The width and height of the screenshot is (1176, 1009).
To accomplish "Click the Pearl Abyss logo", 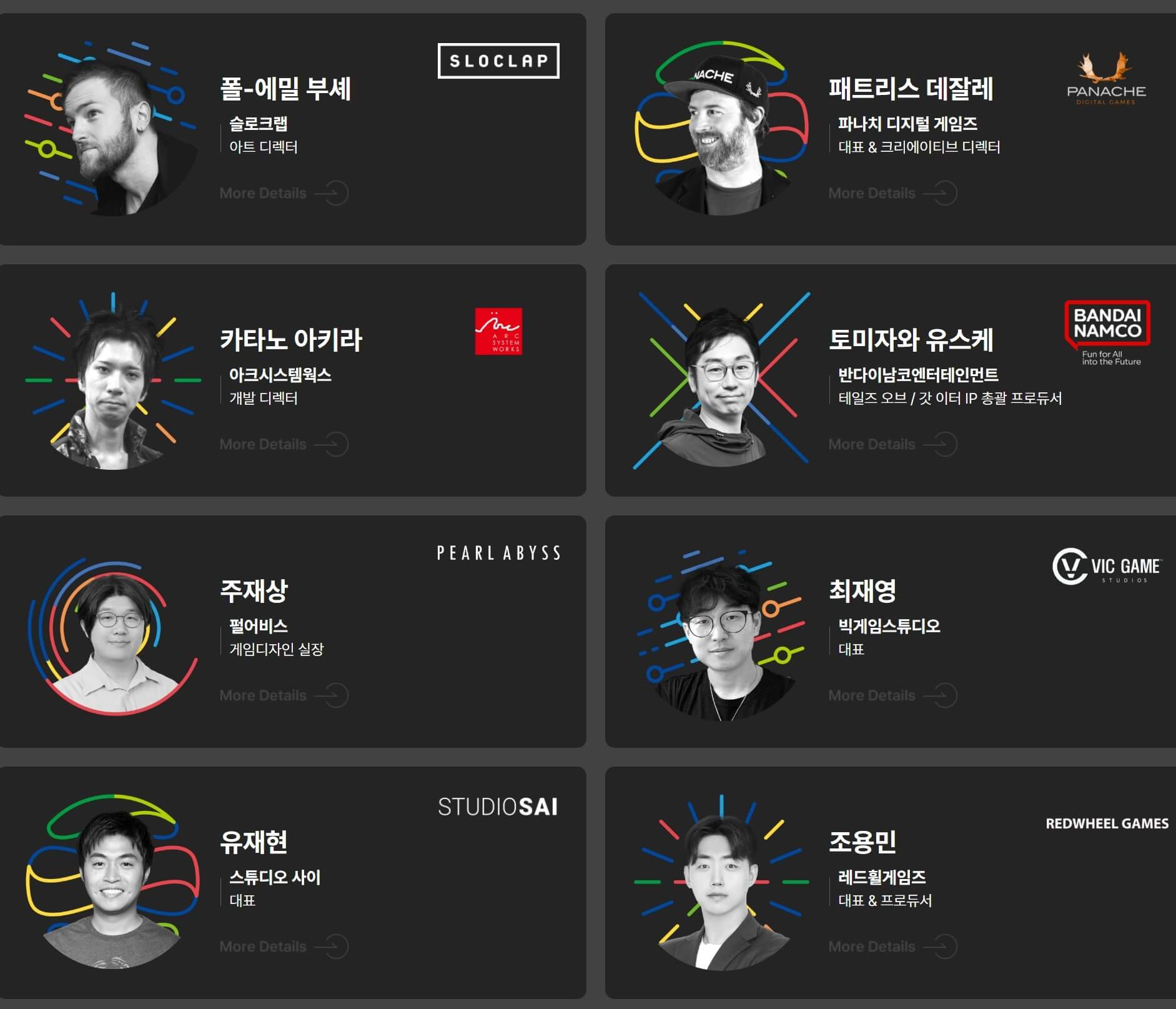I will point(498,553).
